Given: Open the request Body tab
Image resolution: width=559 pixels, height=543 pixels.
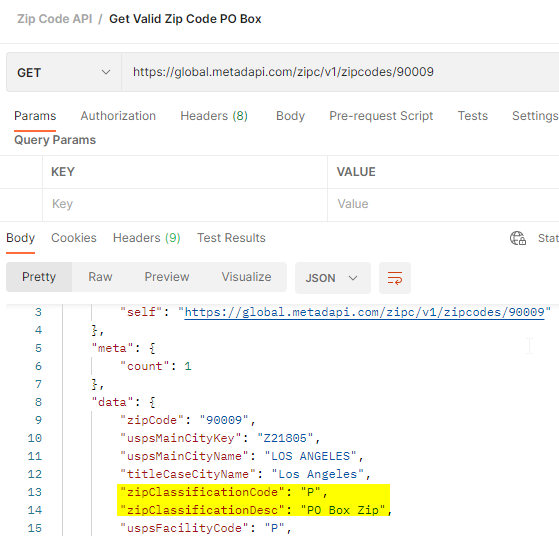Looking at the screenshot, I should [x=290, y=116].
